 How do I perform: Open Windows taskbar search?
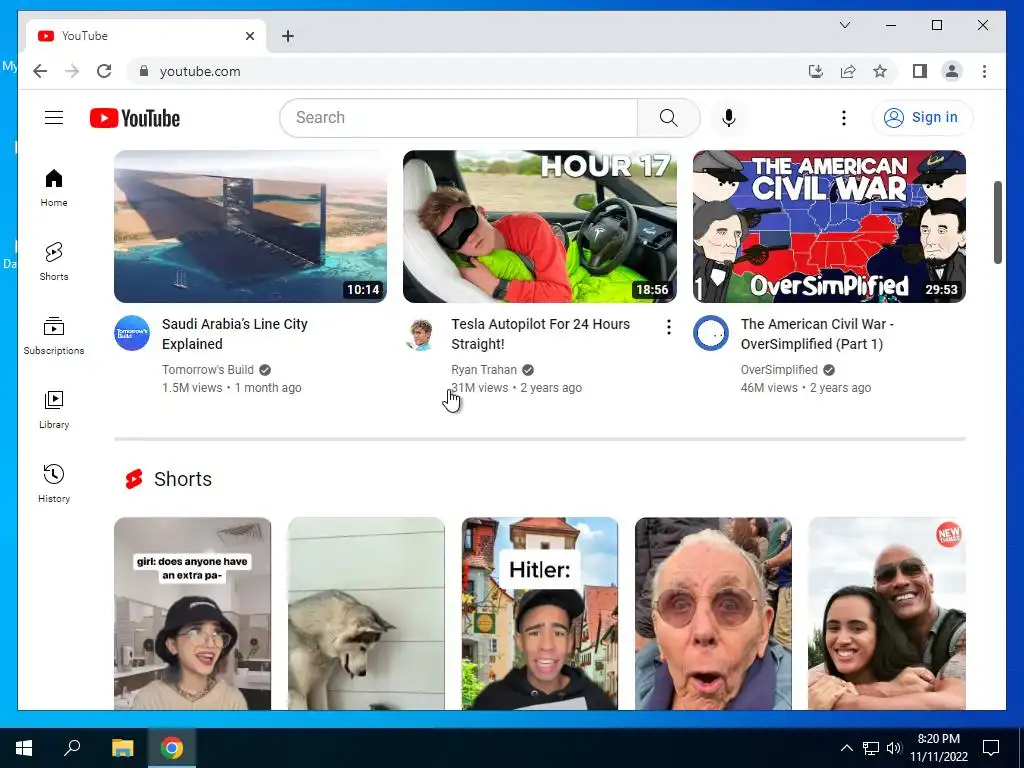click(x=72, y=748)
